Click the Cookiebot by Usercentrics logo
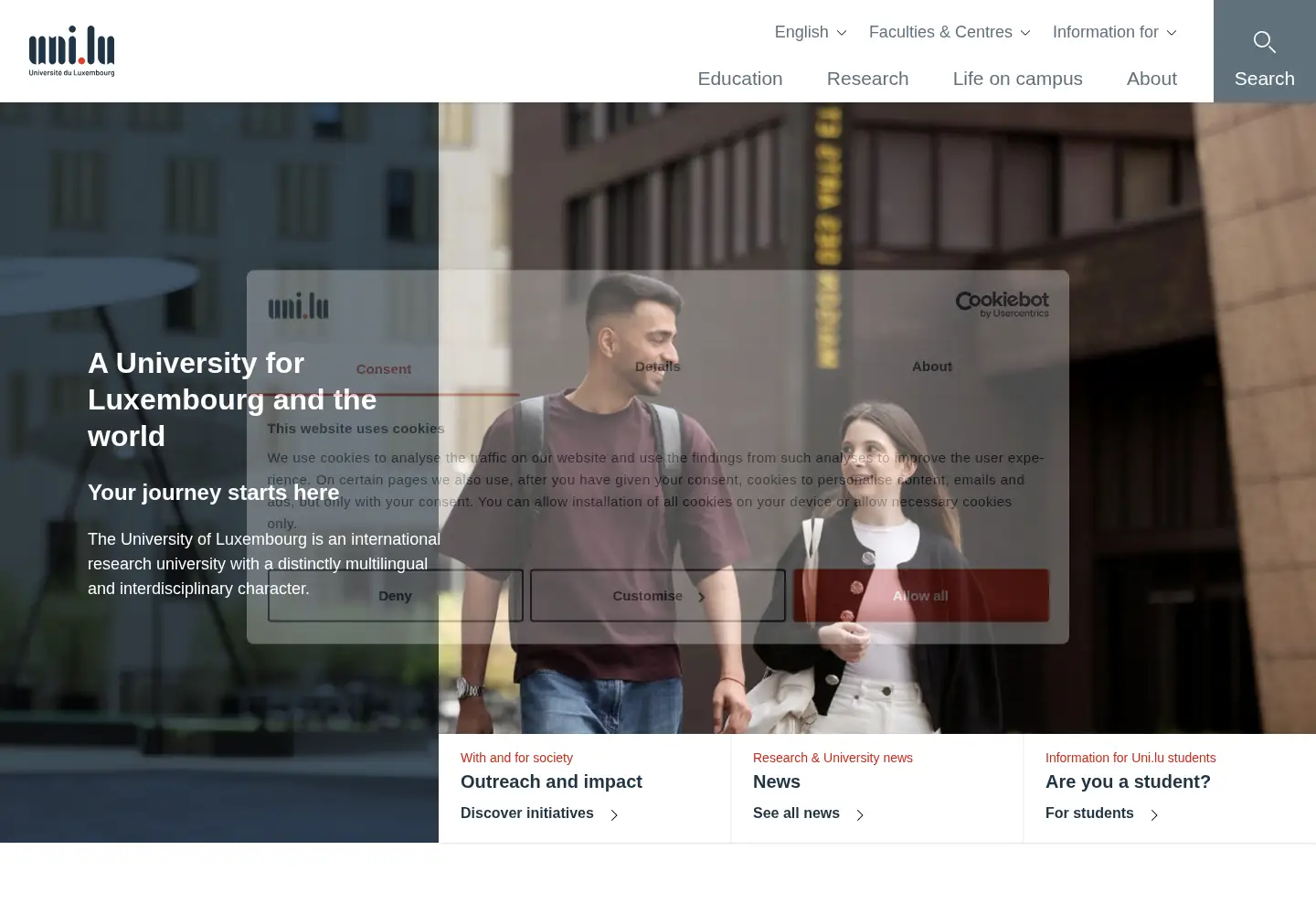This screenshot has height=914, width=1316. [1002, 304]
